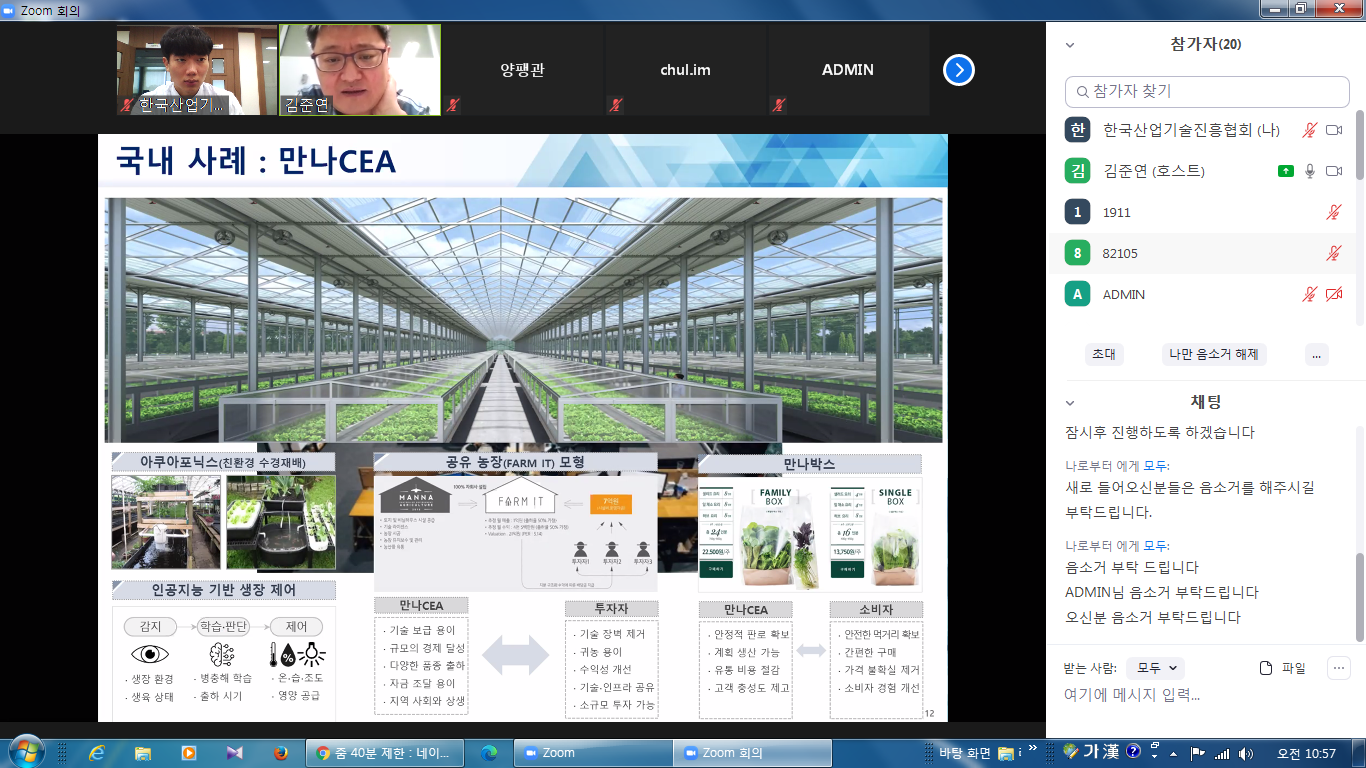The height and width of the screenshot is (768, 1366).
Task: Click the 초대 invite button
Action: pos(1104,354)
